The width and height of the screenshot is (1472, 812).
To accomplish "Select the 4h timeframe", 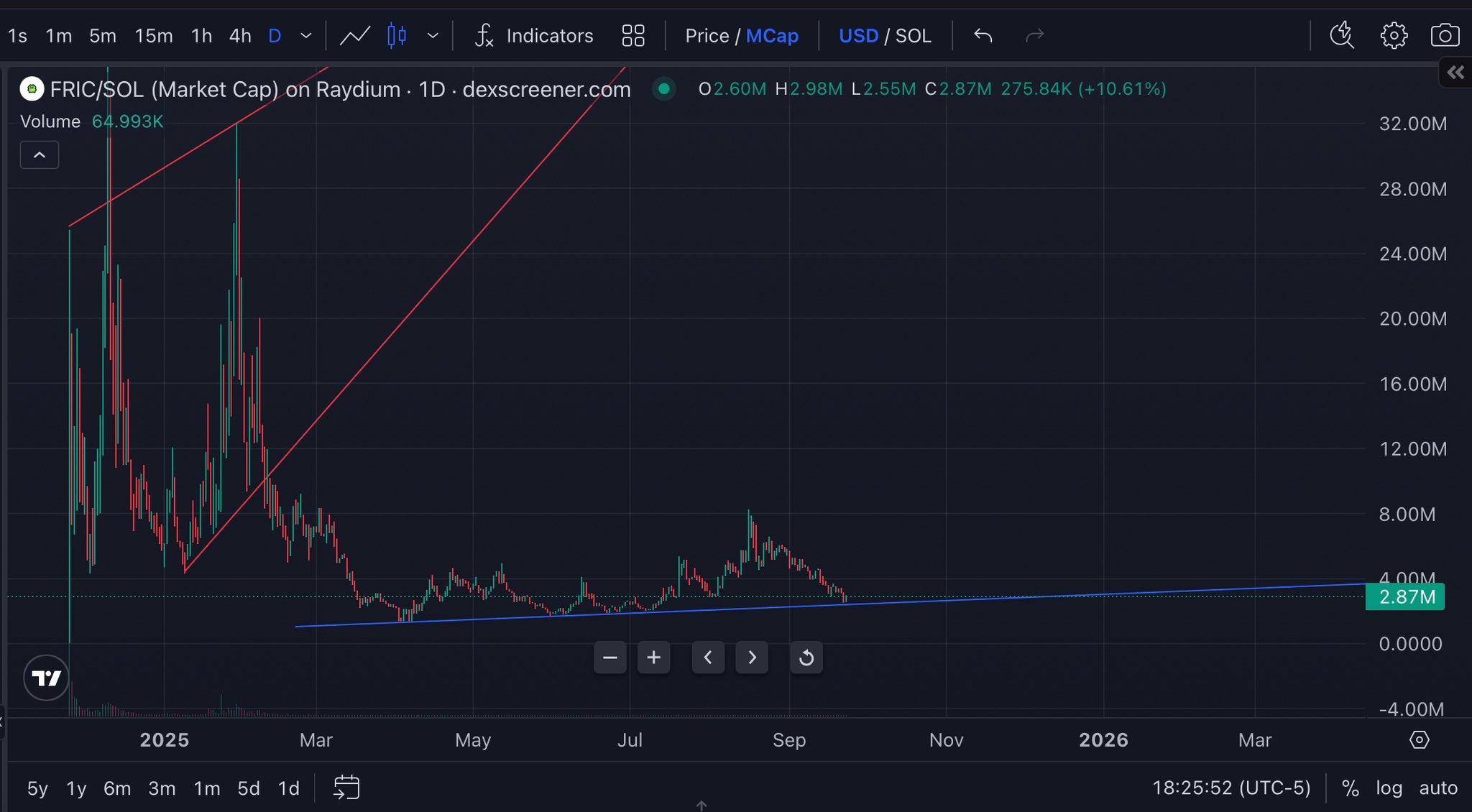I will pos(239,35).
